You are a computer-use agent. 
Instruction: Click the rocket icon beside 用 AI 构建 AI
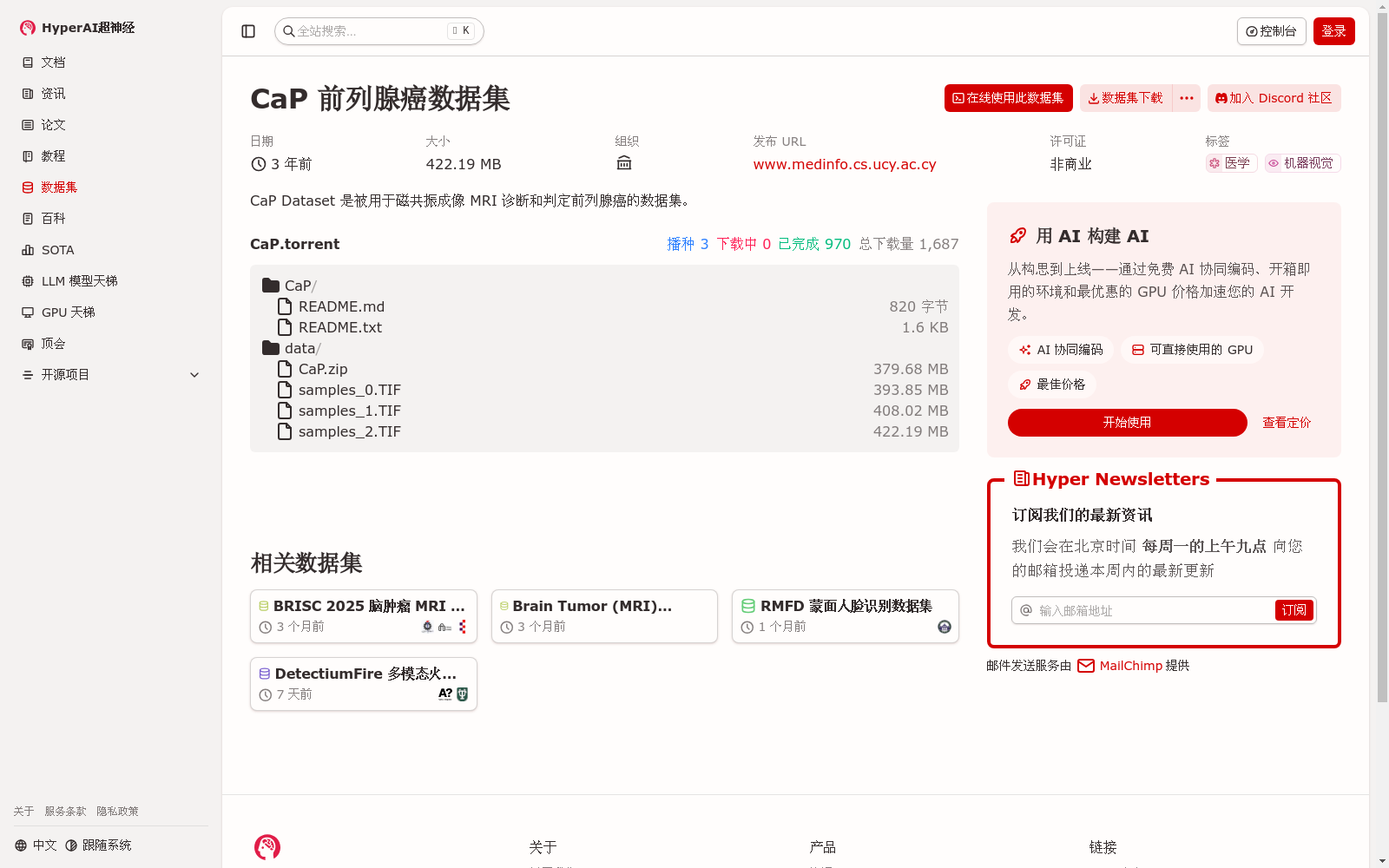pos(1018,236)
